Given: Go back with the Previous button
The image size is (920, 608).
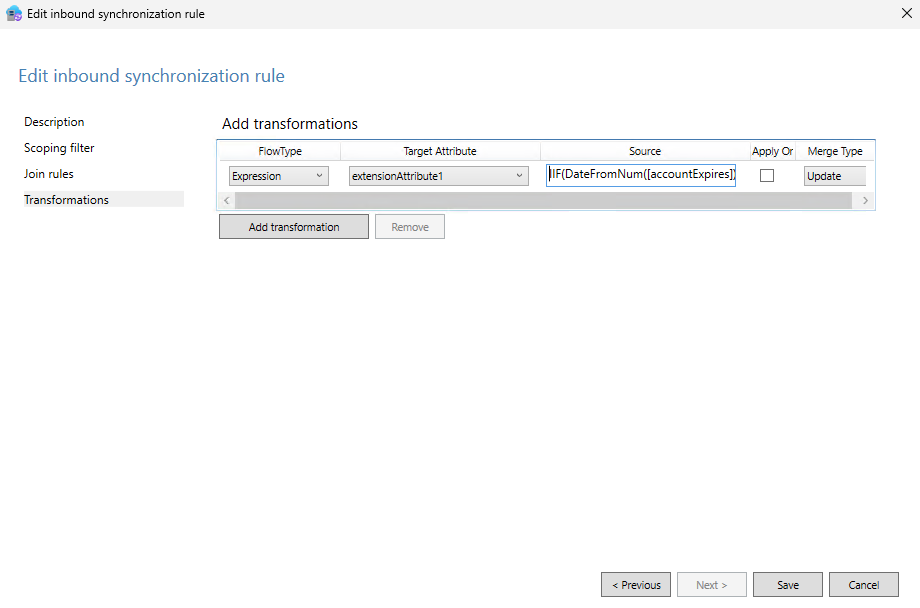Looking at the screenshot, I should [635, 584].
